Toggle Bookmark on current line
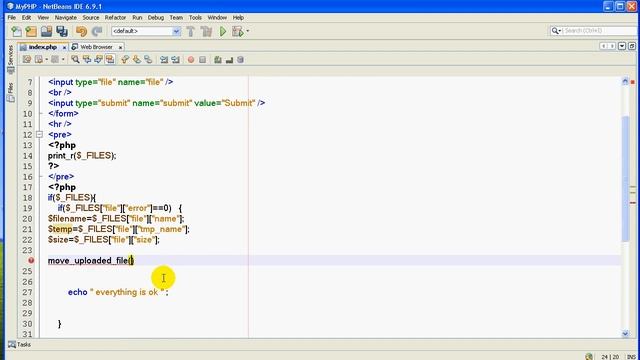This screenshot has height=360, width=640. pos(148,60)
